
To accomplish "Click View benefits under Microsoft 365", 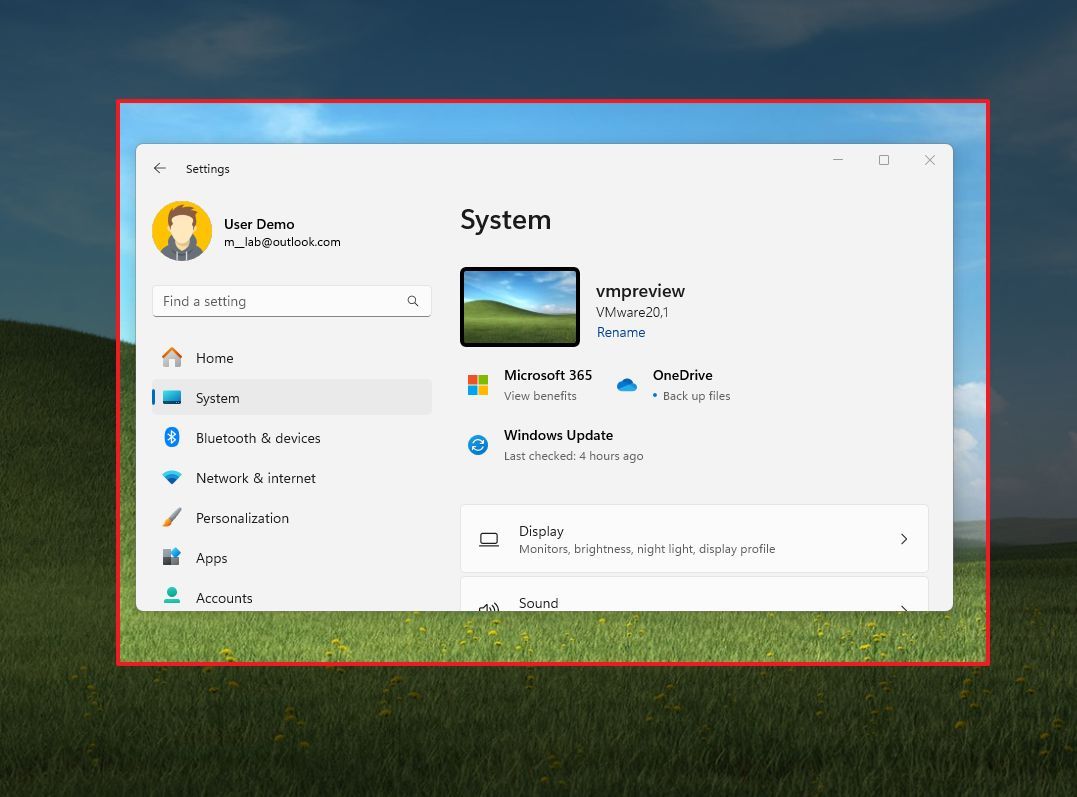I will 540,395.
